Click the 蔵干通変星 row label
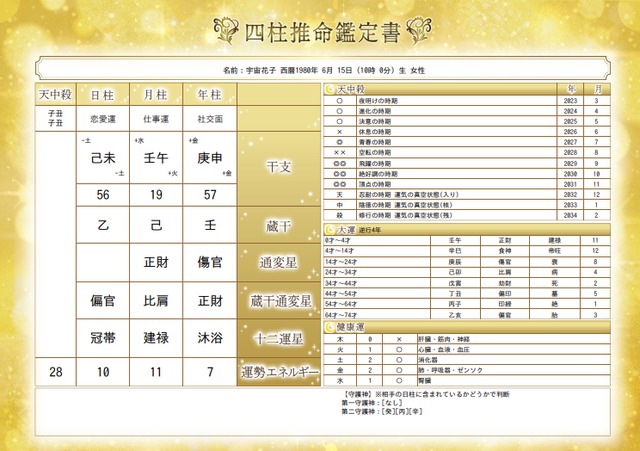The height and width of the screenshot is (451, 640). pyautogui.click(x=279, y=301)
